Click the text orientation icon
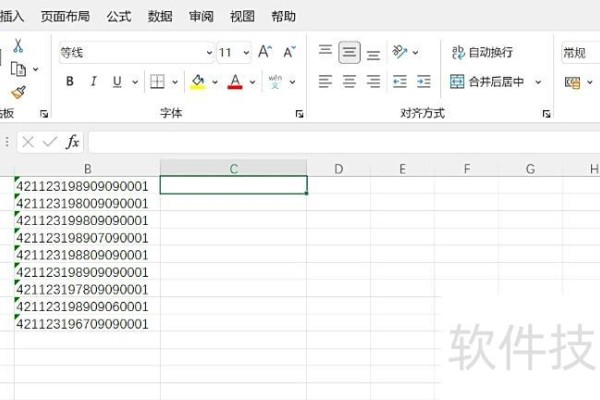600x400 pixels. [x=400, y=52]
